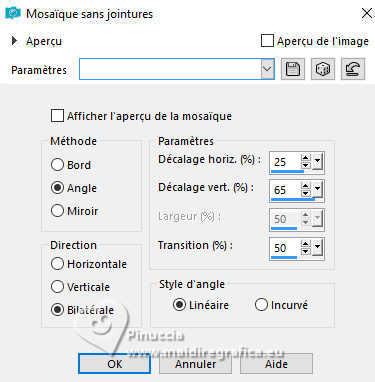Screen dimensions: 375x382
Task: Click the randomize parameters dice icon
Action: pyautogui.click(x=323, y=69)
